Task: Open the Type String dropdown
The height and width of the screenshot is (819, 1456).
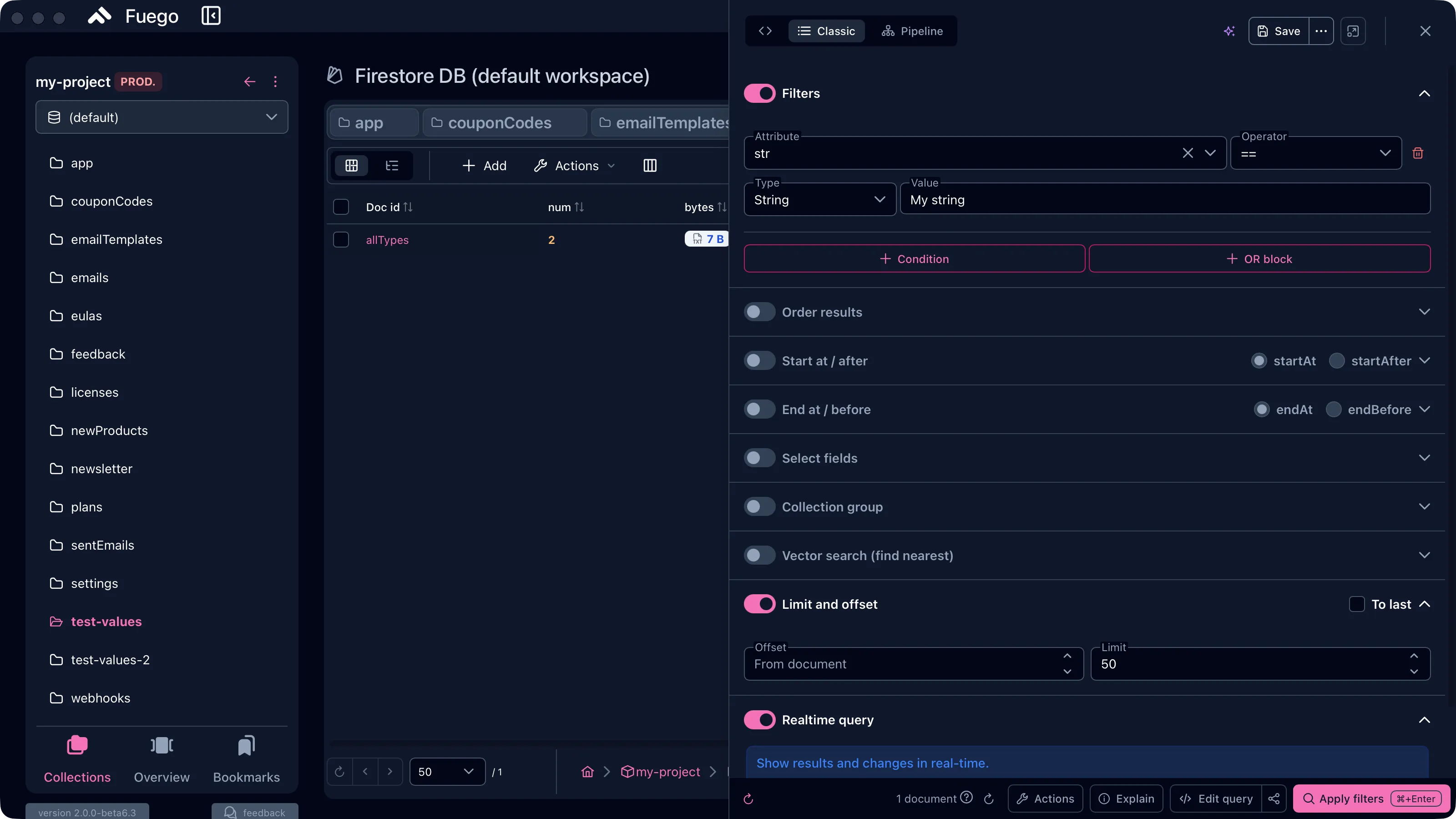Action: (819, 200)
